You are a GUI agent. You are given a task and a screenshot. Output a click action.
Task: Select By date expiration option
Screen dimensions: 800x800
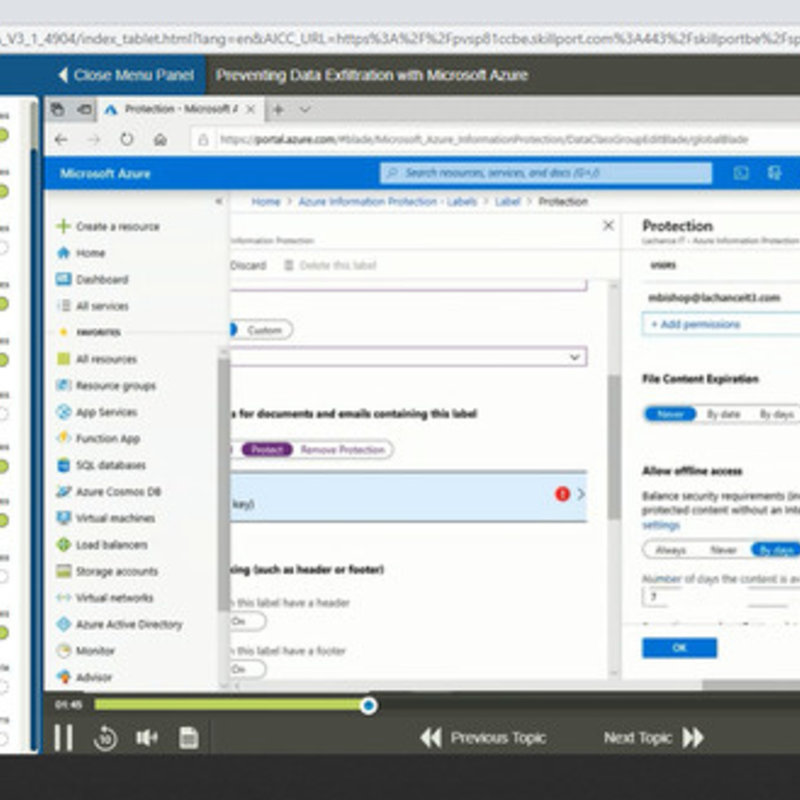[723, 414]
